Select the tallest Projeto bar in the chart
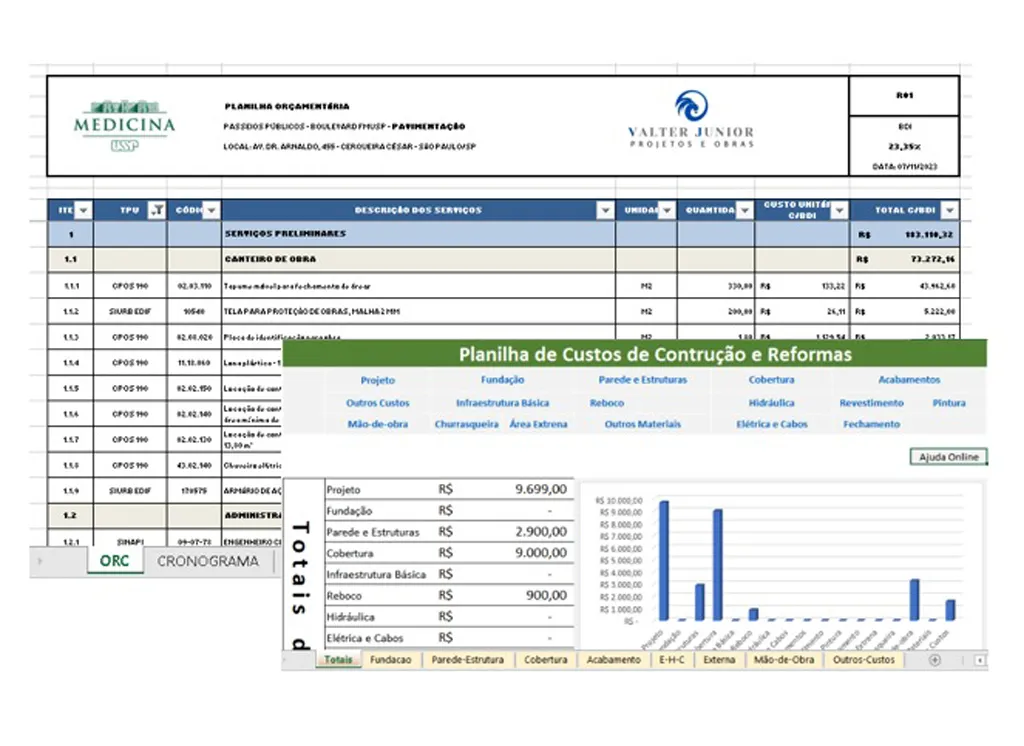The height and width of the screenshot is (746, 1024). [664, 560]
